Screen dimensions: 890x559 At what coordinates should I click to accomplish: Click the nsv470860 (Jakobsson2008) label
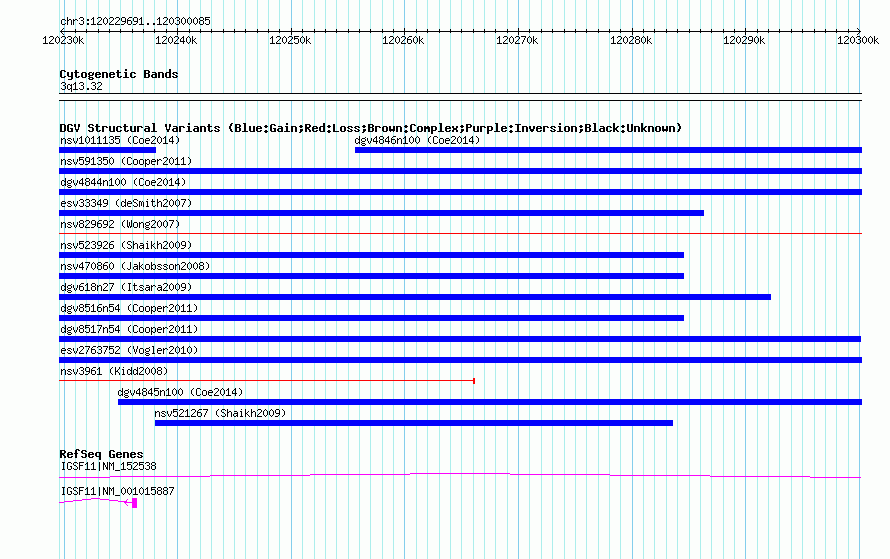click(135, 266)
